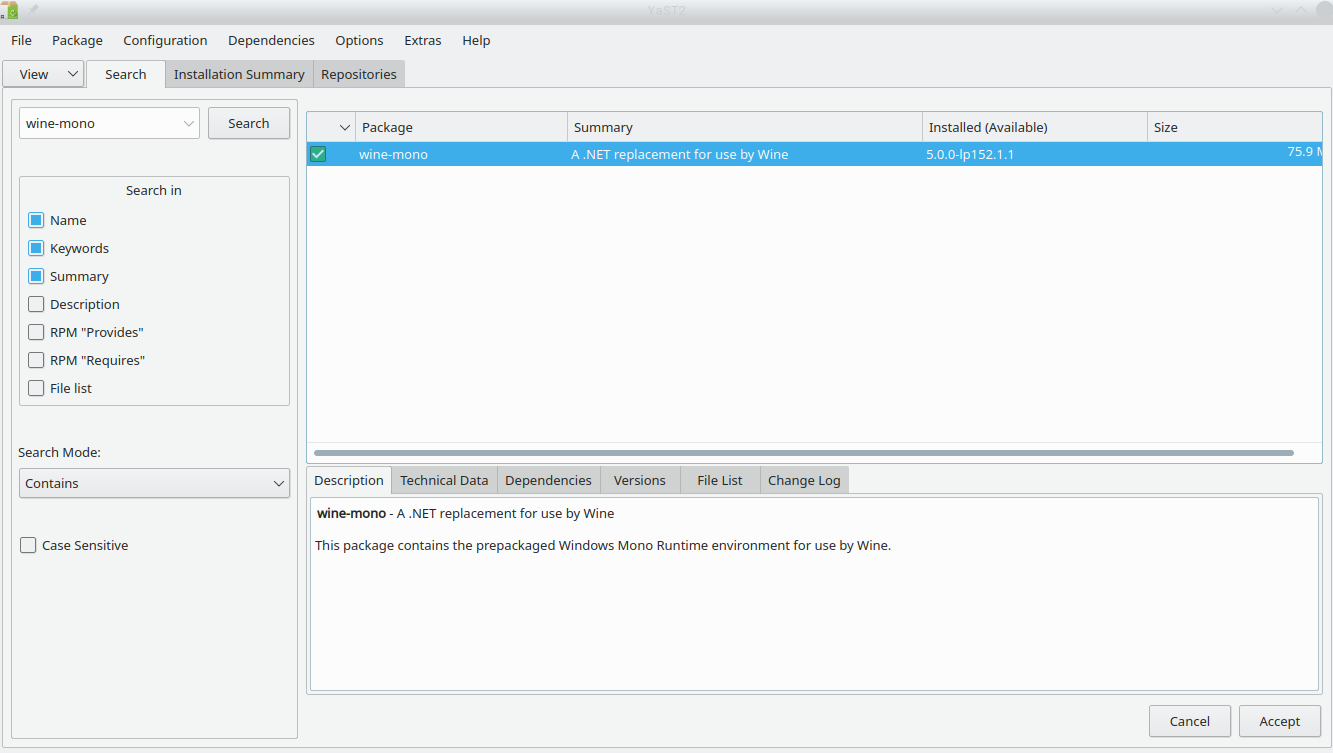Screen dimensions: 1333x753
Task: Select the wine-mono package row name
Action: tap(393, 154)
